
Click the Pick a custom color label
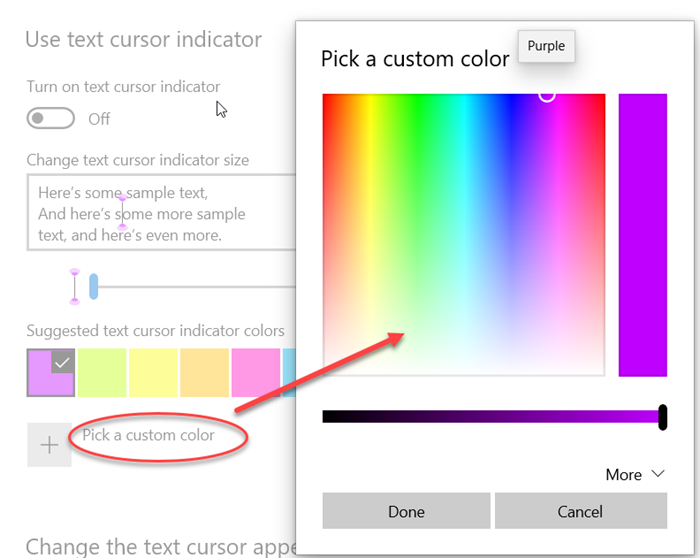[148, 435]
